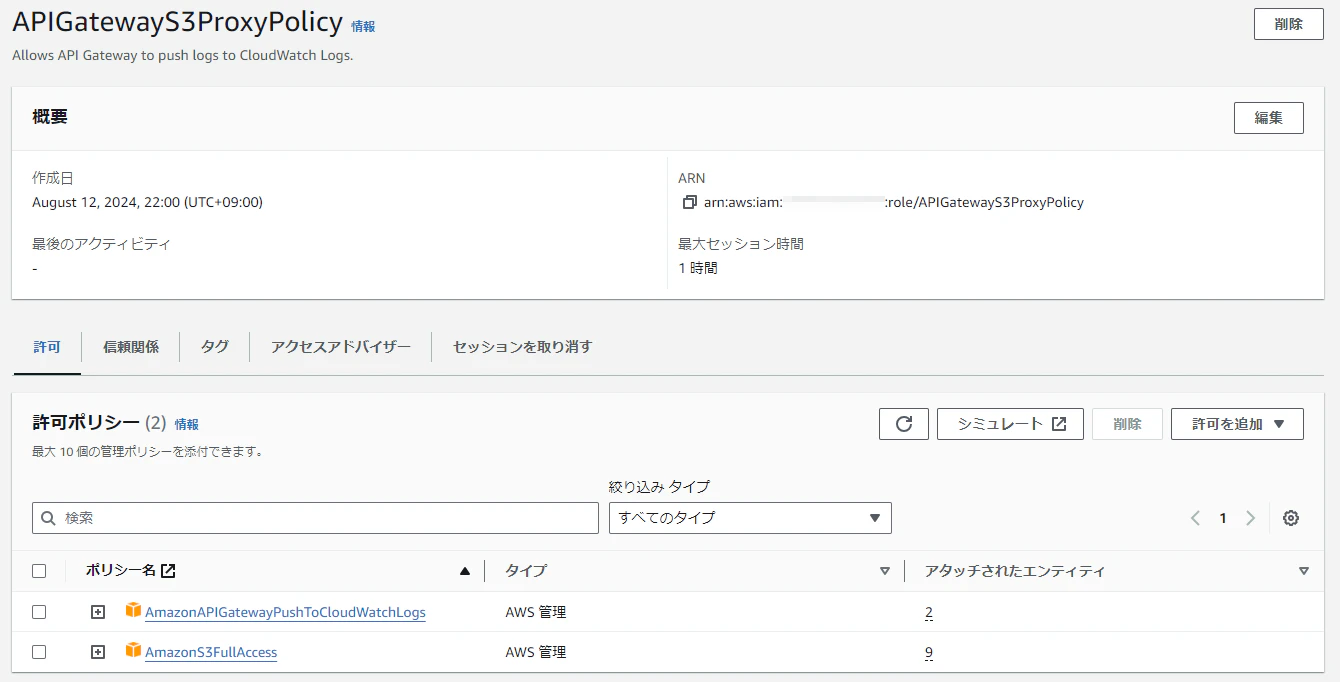Expand the AmazonAPIGatewayPushToCloudWatchLogs policy row
Screen dimensions: 1340x682
click(98, 612)
